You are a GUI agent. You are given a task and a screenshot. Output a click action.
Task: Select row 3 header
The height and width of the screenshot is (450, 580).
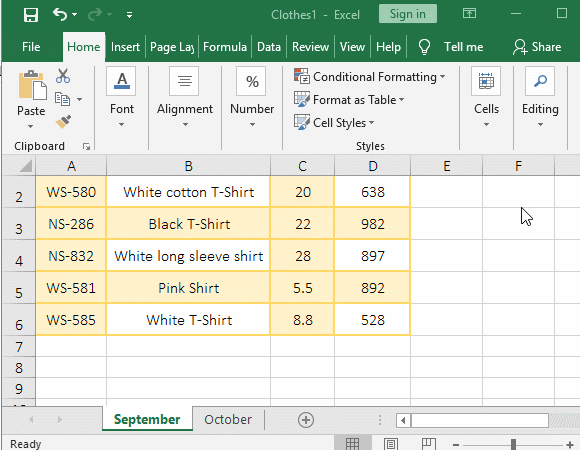(19, 224)
